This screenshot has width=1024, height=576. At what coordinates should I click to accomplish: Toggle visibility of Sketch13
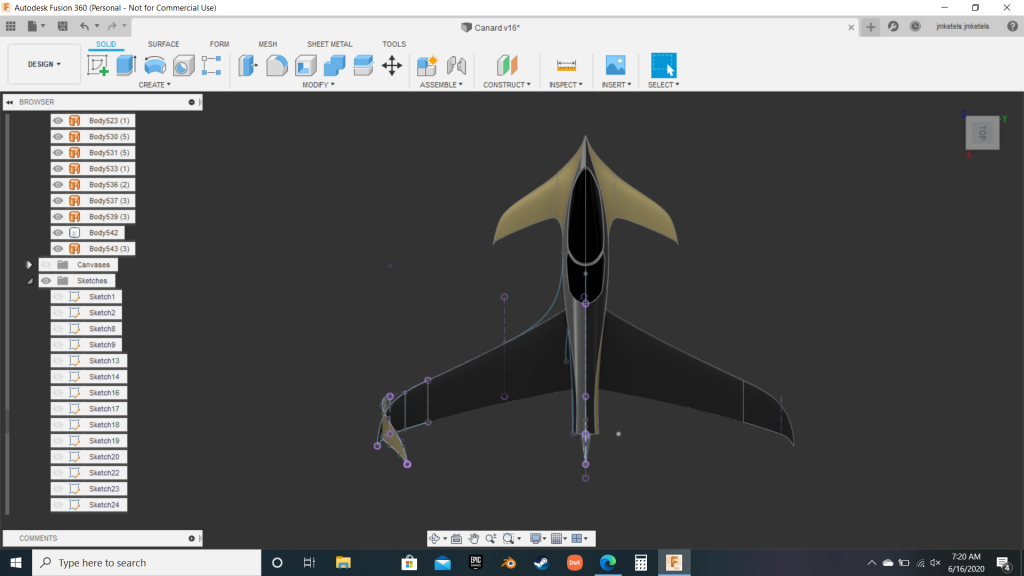[x=58, y=360]
